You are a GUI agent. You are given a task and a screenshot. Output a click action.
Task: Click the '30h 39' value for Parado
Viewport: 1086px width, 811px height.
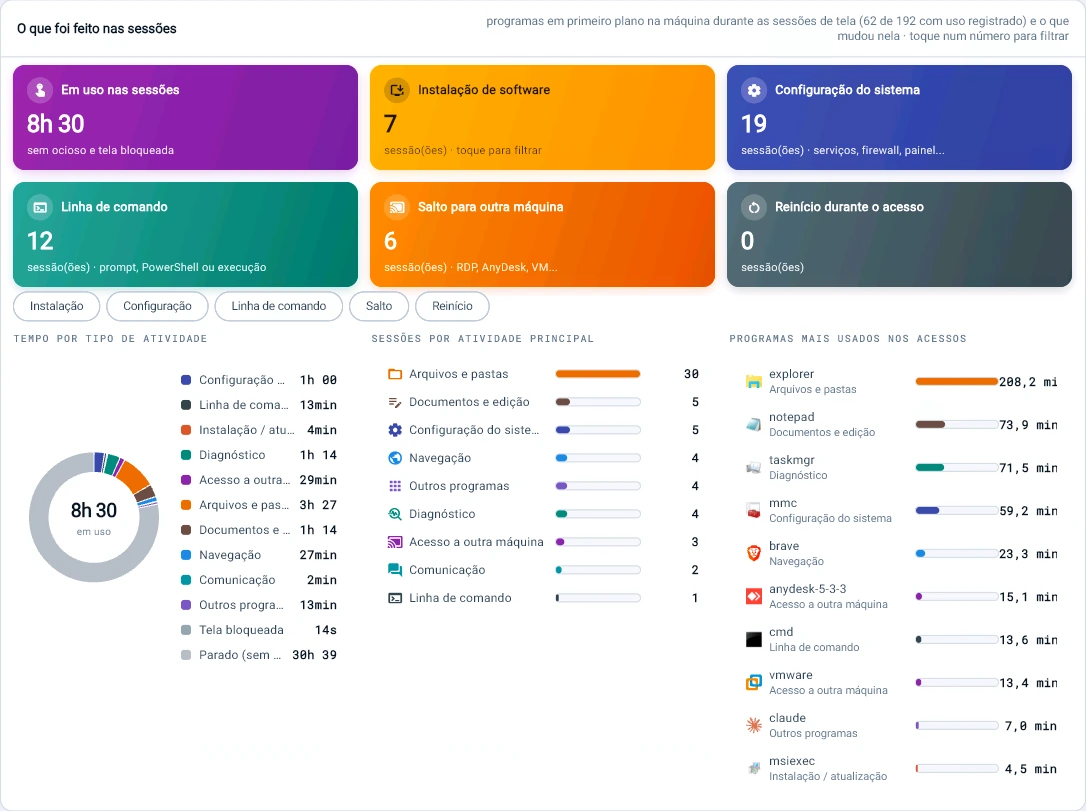[x=314, y=654]
